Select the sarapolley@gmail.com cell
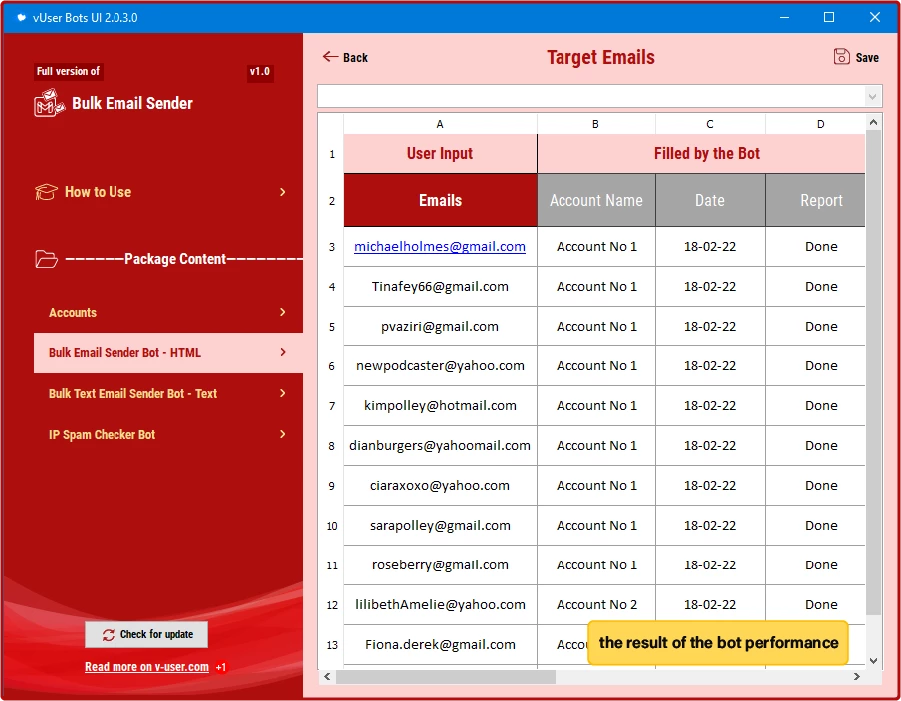 pos(440,526)
